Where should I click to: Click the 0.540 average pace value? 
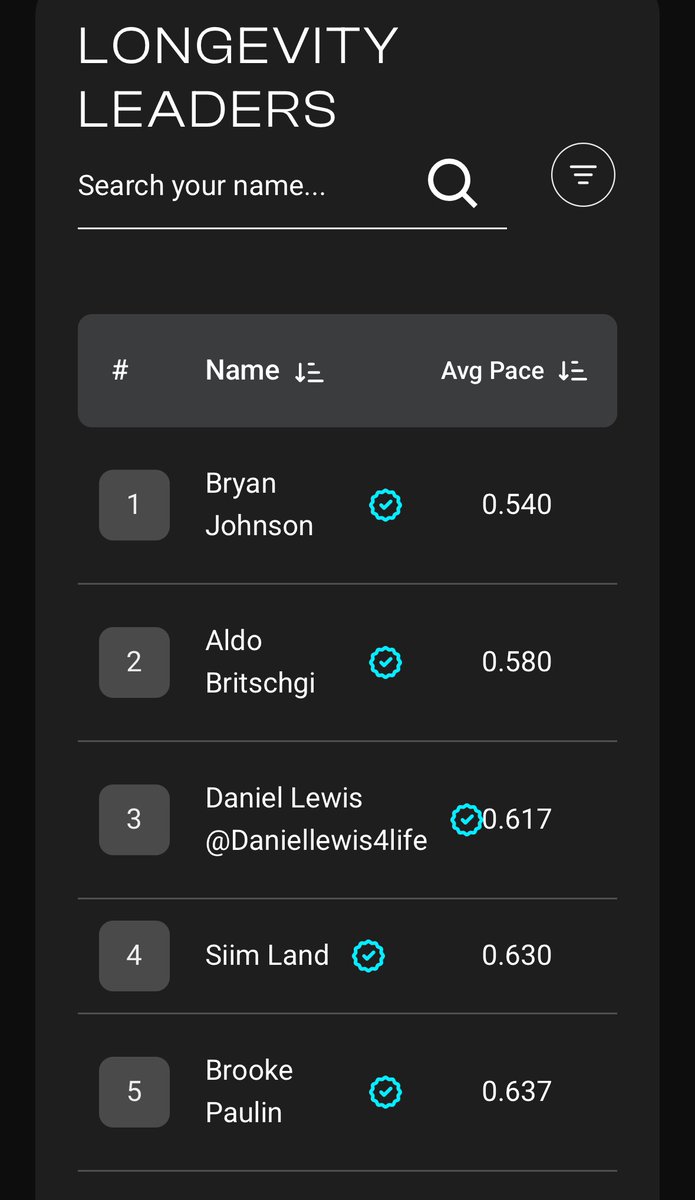[517, 504]
